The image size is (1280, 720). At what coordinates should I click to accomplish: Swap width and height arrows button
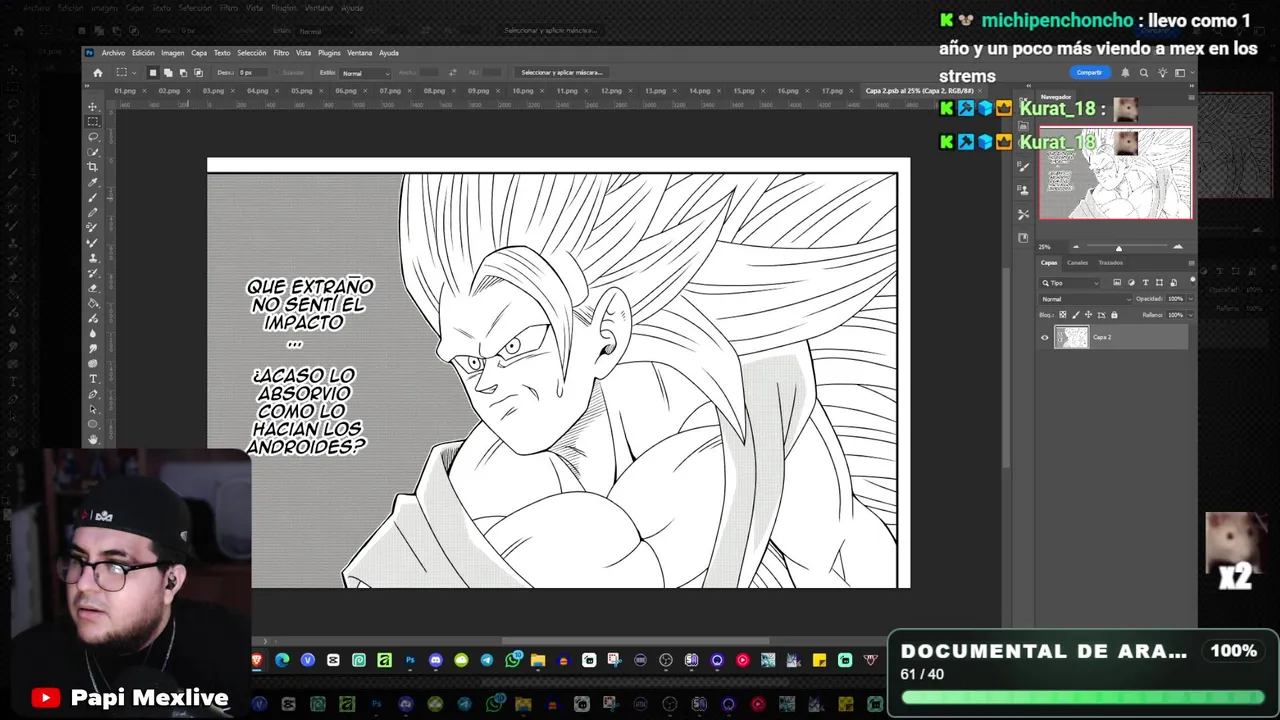click(452, 73)
